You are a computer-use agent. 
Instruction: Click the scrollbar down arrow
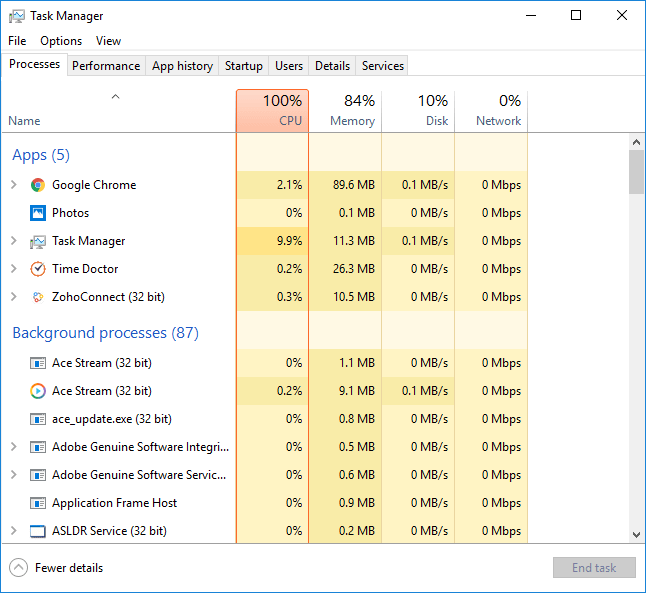[x=637, y=535]
